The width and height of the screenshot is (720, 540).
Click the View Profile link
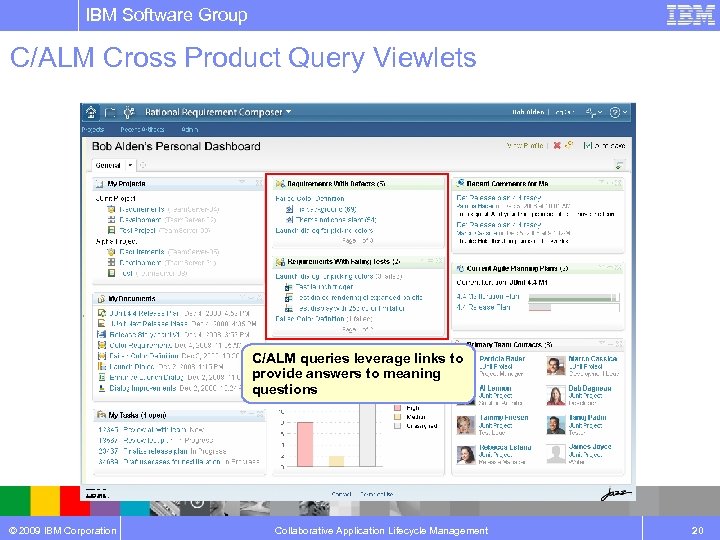tap(525, 146)
